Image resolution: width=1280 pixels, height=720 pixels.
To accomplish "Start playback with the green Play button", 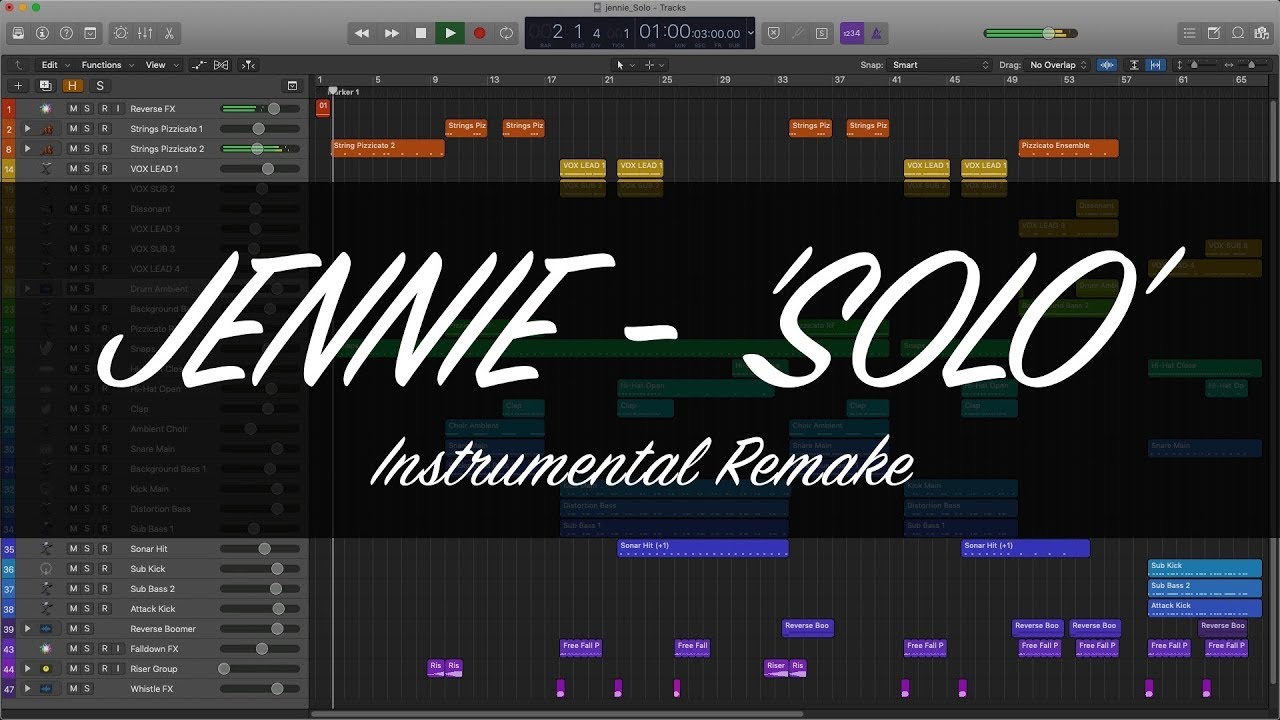I will 450,33.
